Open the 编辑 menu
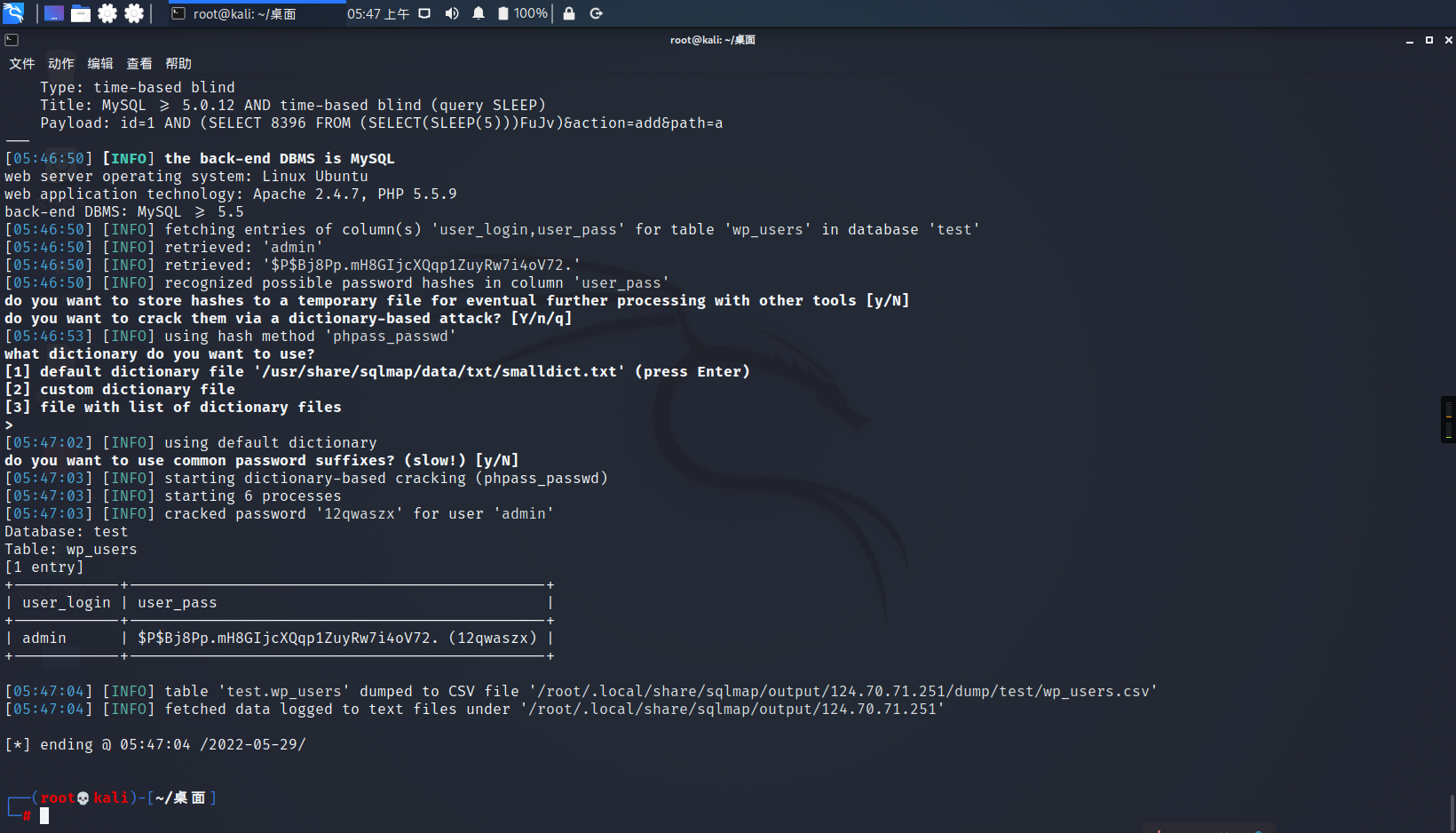This screenshot has height=833, width=1456. pyautogui.click(x=99, y=63)
